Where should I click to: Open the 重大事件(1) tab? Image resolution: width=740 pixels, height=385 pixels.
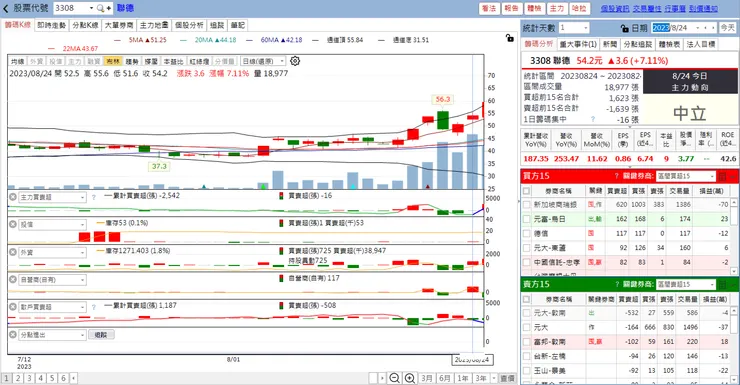pos(578,44)
